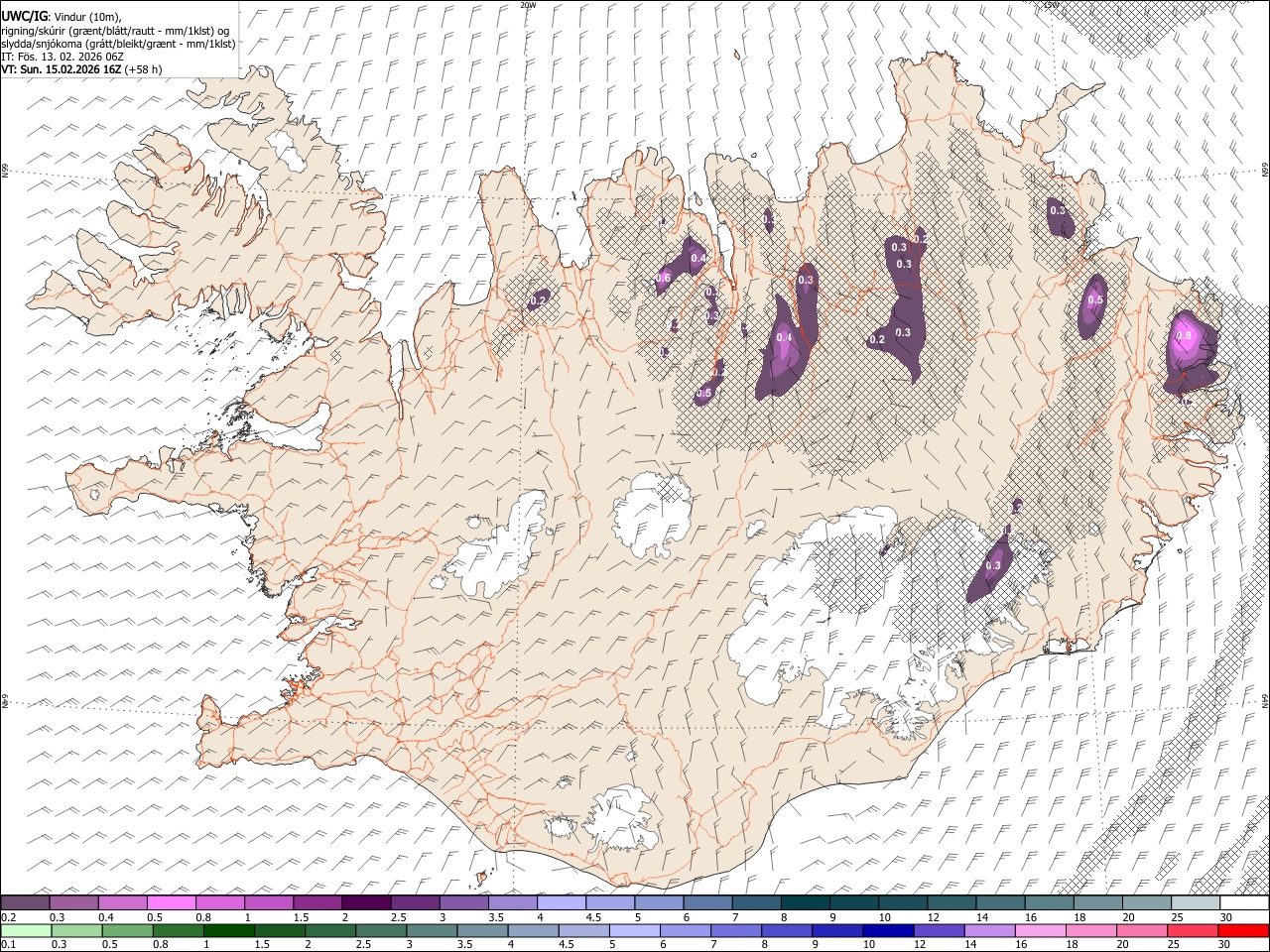Viewport: 1270px width, 952px height.
Task: Select the dark purple snow swatch between 2 and 2.5
Action: [x=366, y=902]
